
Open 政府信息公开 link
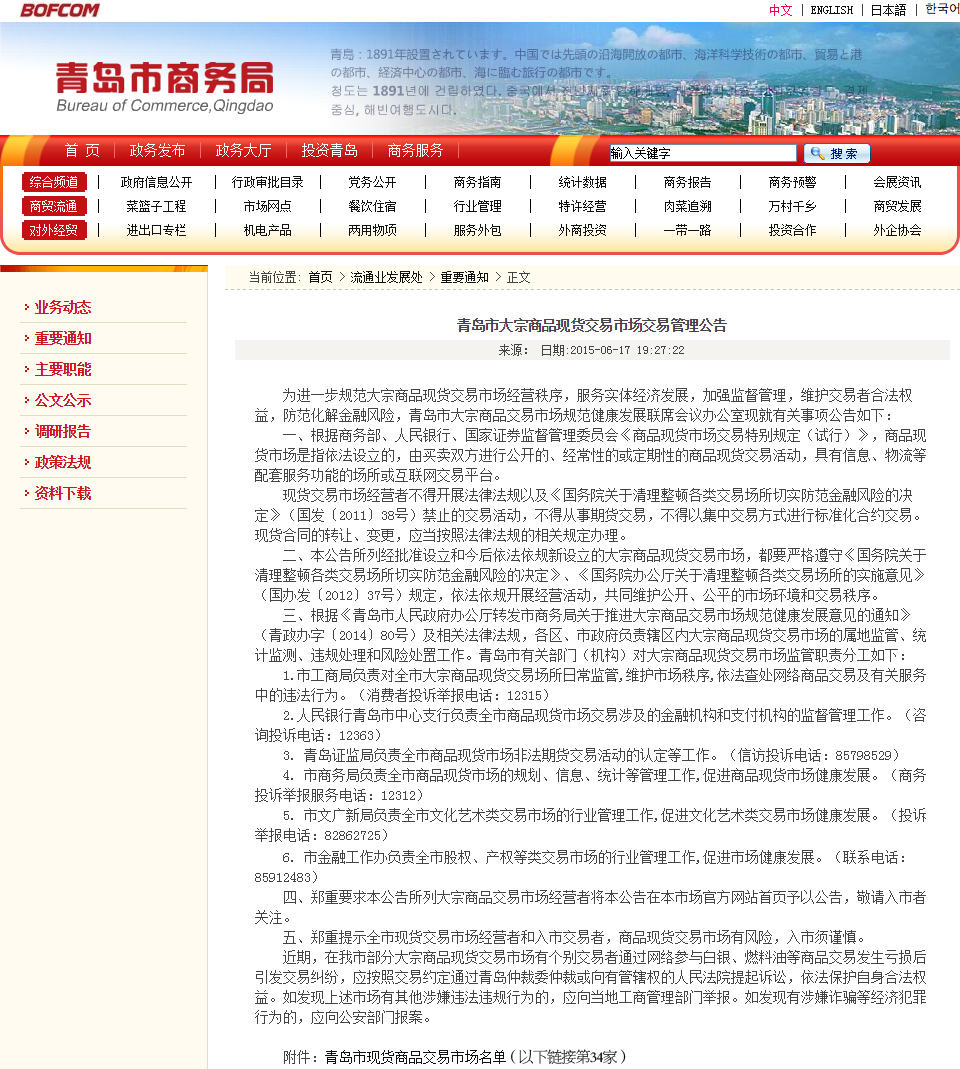156,182
